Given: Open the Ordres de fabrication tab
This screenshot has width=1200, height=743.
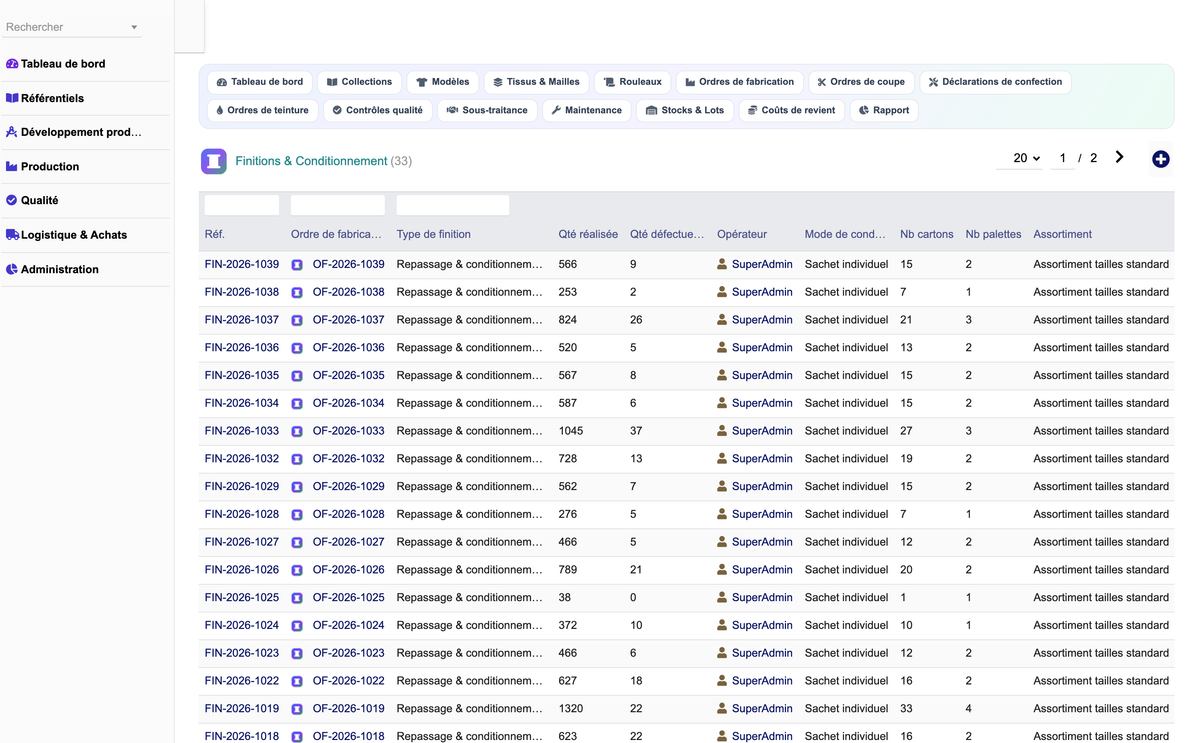Looking at the screenshot, I should point(739,82).
